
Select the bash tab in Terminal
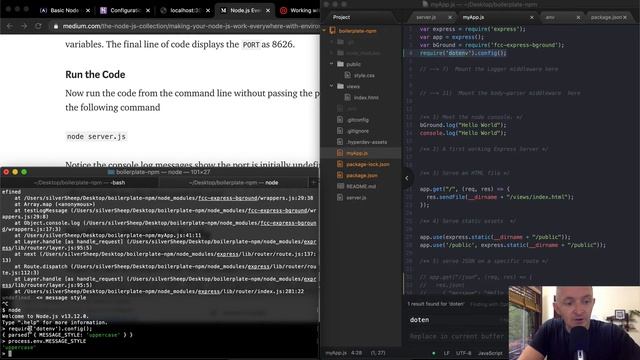click(x=79, y=183)
